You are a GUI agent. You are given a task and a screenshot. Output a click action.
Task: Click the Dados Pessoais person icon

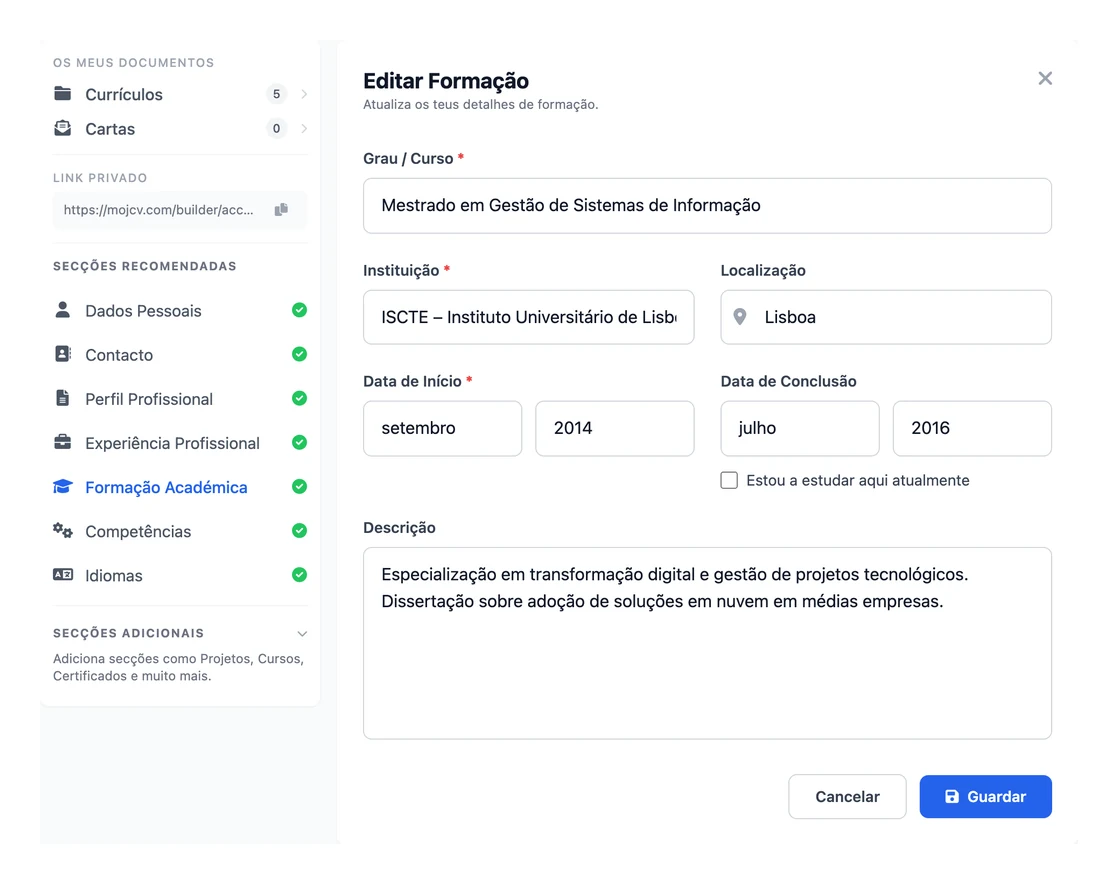[x=63, y=310]
